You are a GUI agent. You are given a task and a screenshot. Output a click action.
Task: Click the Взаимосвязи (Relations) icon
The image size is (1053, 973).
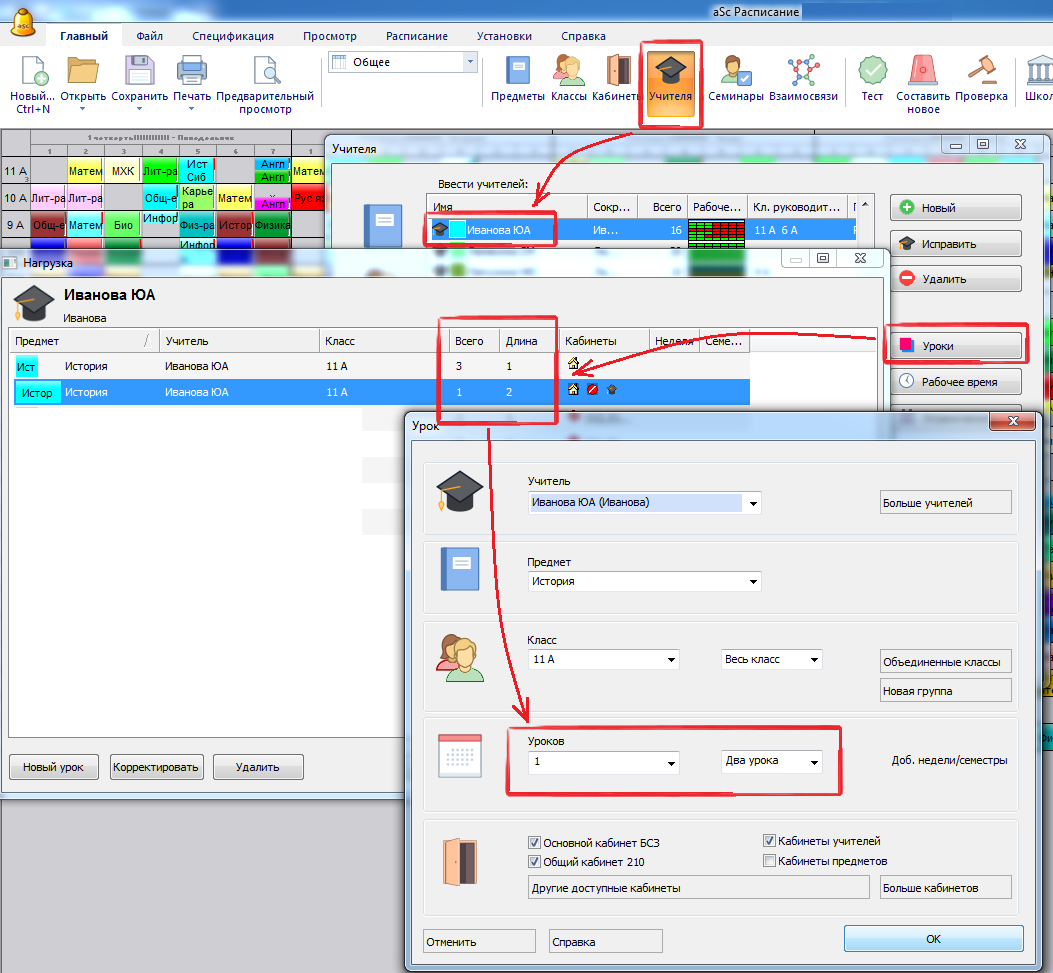click(803, 78)
